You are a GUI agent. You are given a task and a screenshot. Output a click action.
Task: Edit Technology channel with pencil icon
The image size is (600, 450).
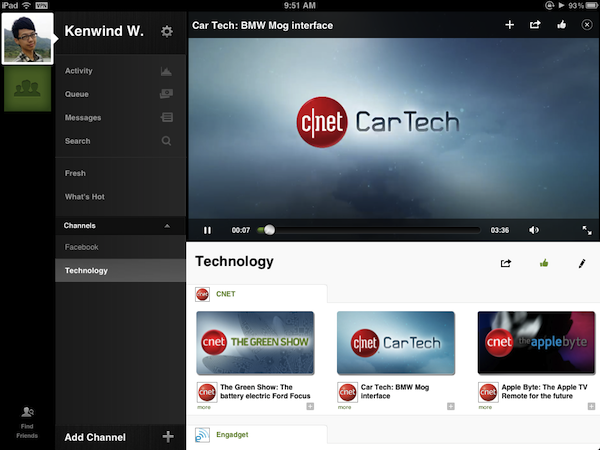click(582, 263)
